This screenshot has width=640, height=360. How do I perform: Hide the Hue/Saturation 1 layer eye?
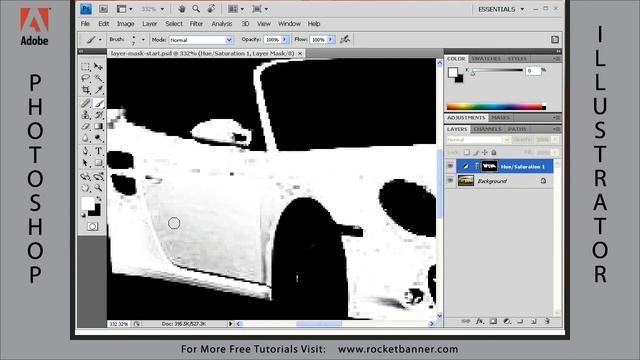click(450, 167)
